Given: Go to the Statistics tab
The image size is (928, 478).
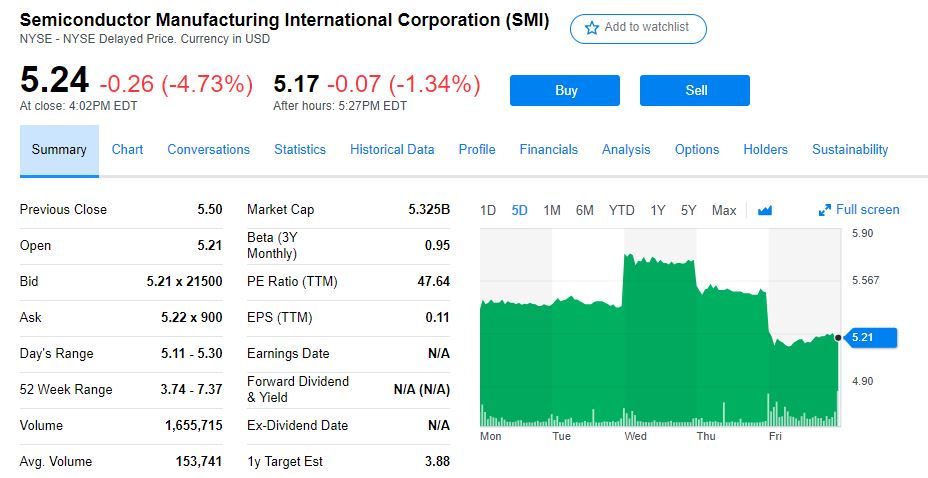Looking at the screenshot, I should pos(300,150).
